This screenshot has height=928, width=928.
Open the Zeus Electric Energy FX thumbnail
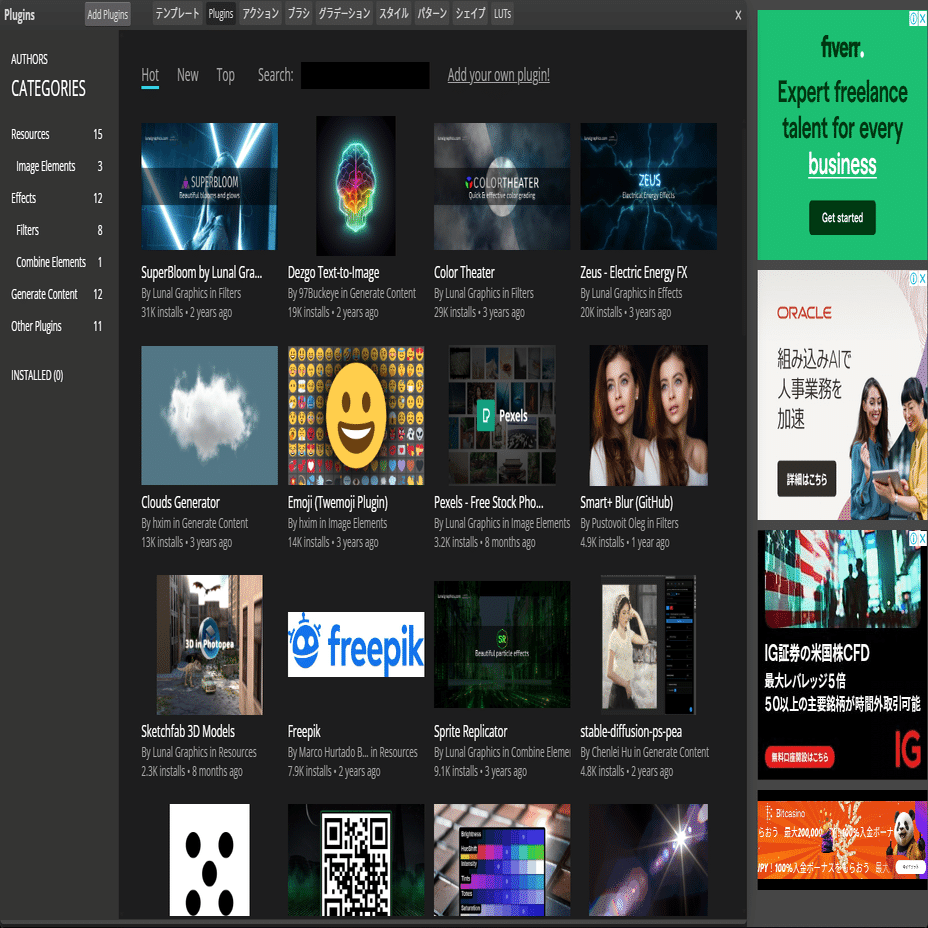tap(649, 186)
